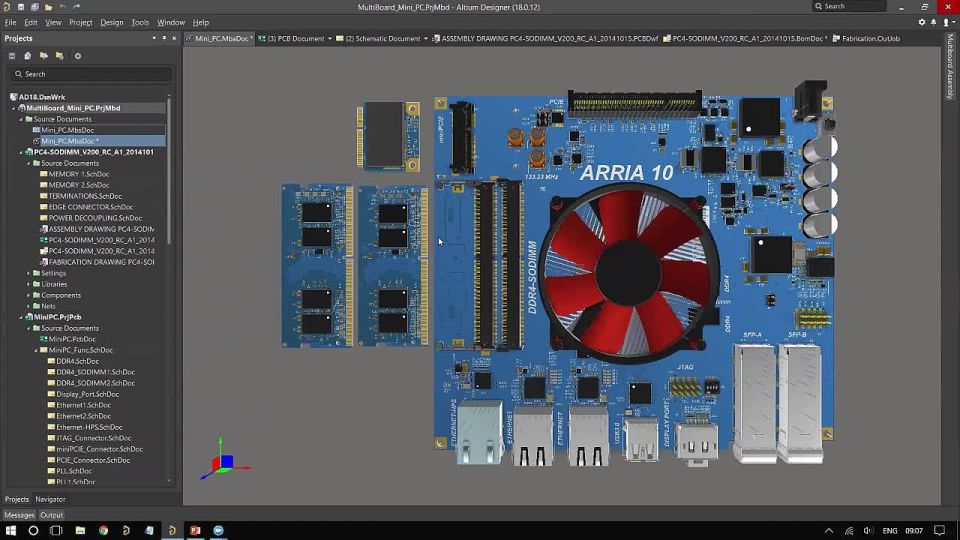The width and height of the screenshot is (960, 540).
Task: Open the Window menu
Action: pyautogui.click(x=171, y=22)
